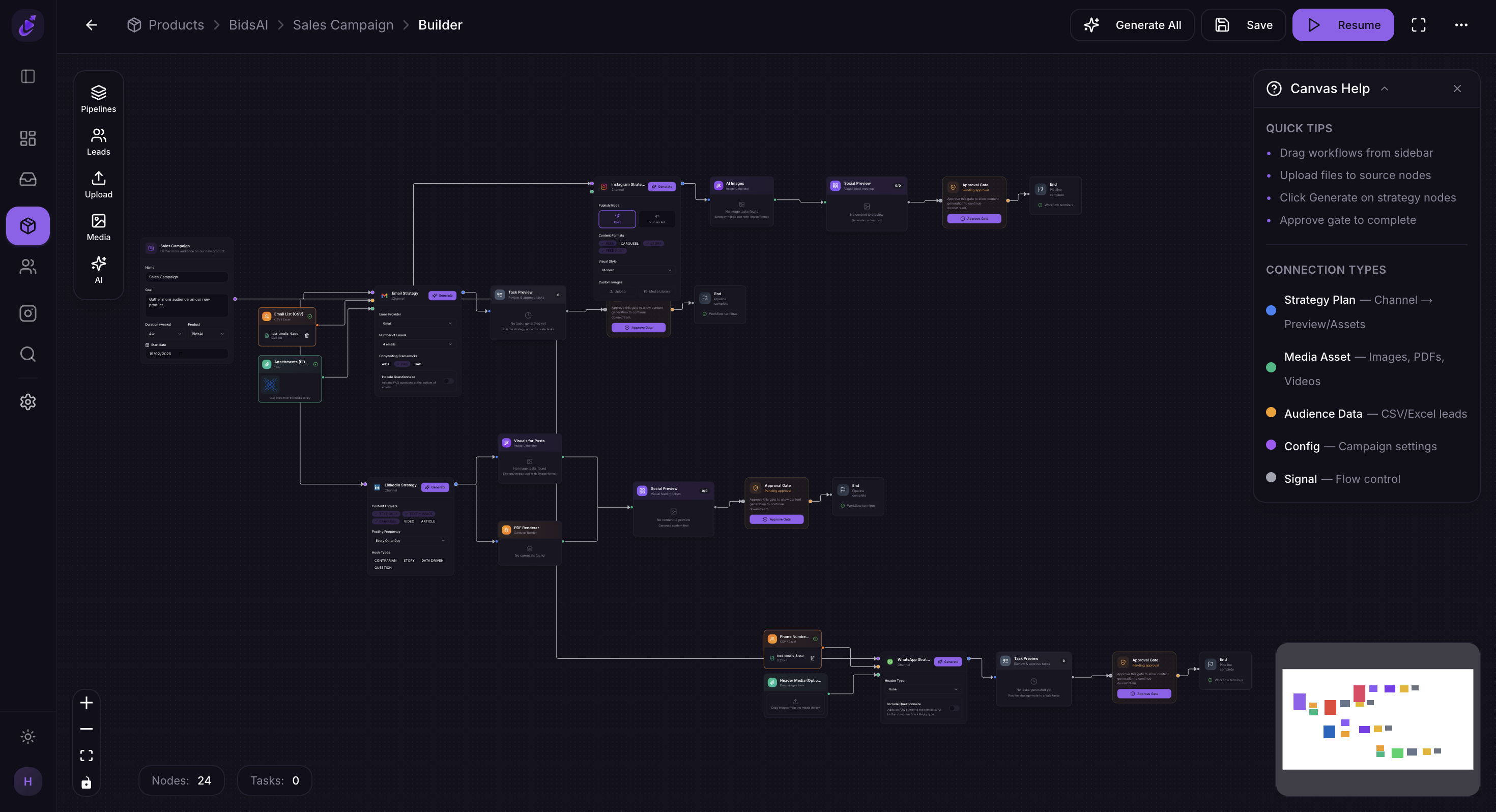1496x812 pixels.
Task: Open the Upload panel in the canvas toolbar
Action: tap(98, 185)
